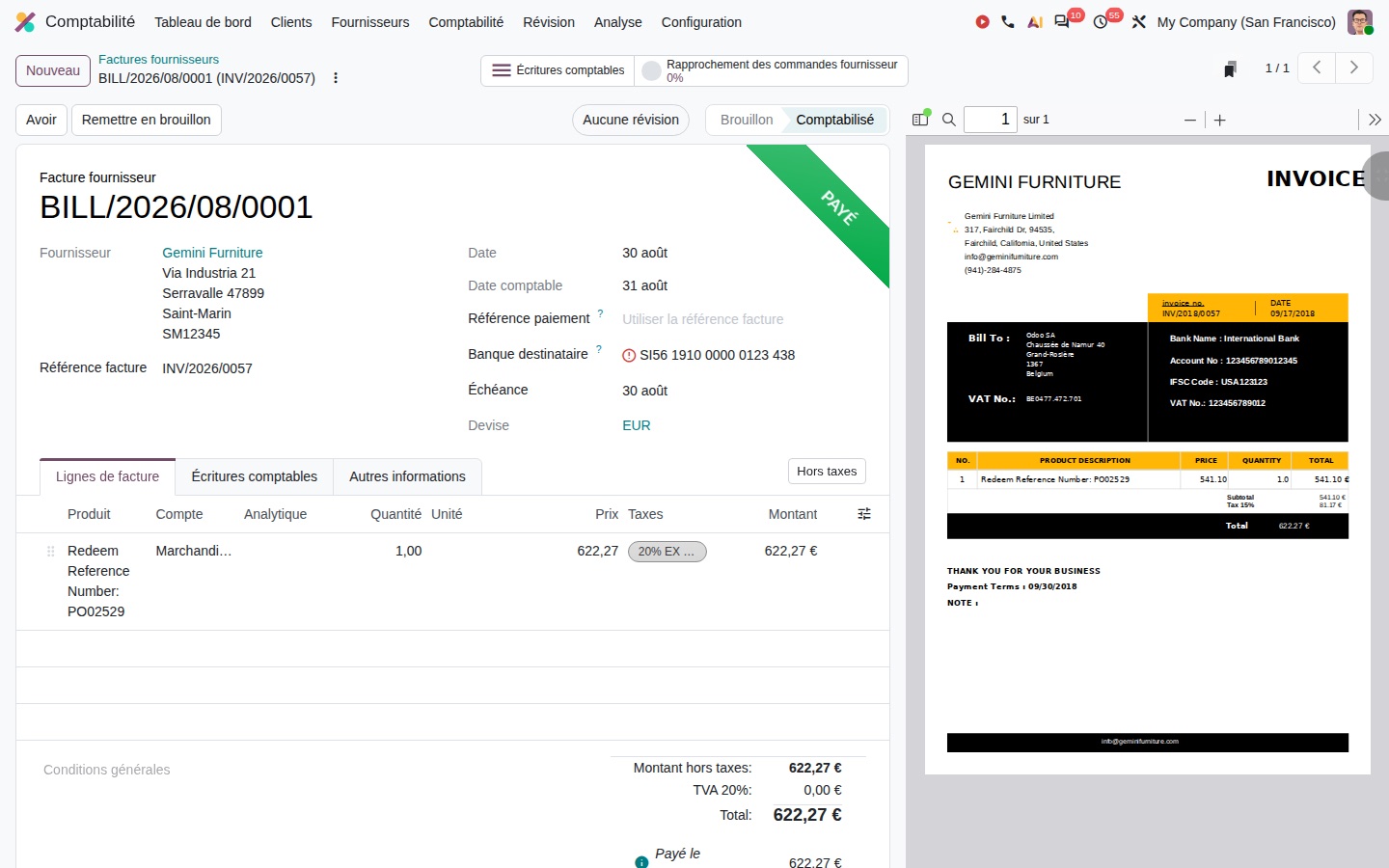Open the Aucune révision button
The image size is (1389, 868).
coord(631,120)
